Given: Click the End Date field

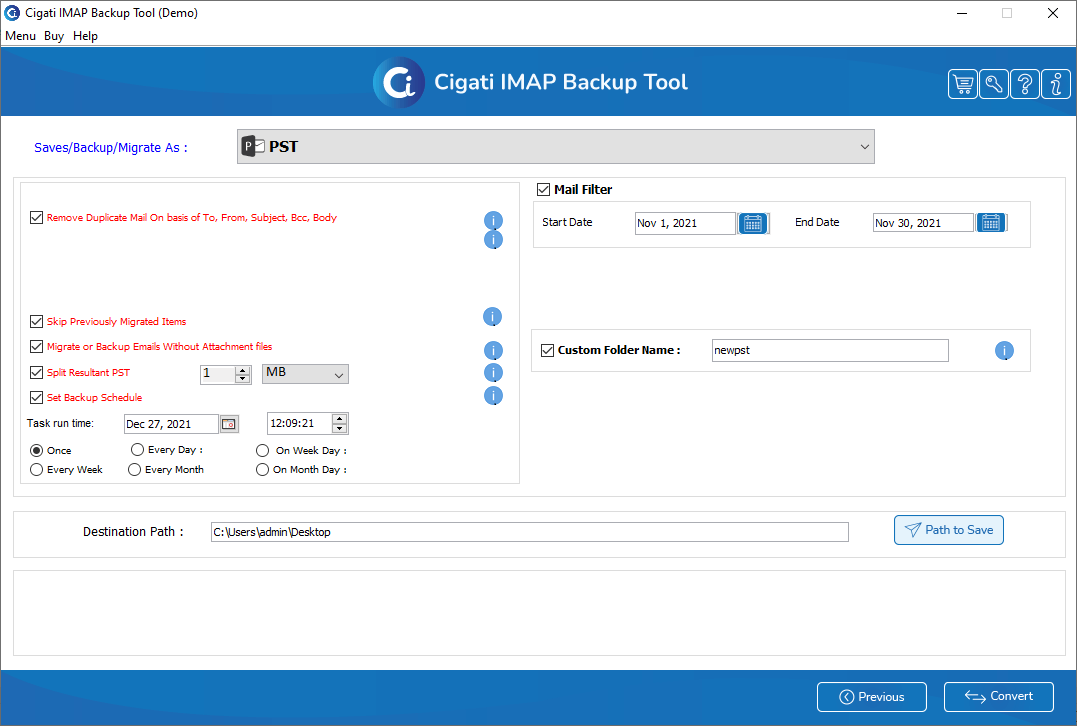Looking at the screenshot, I should (923, 223).
